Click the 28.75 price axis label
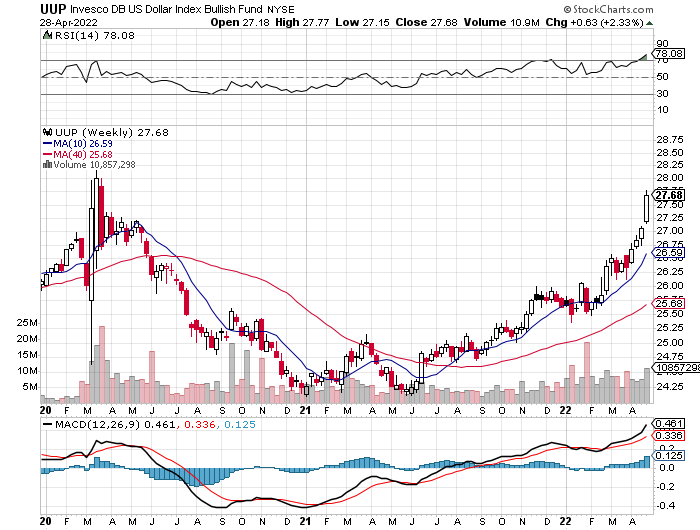The image size is (700, 530). click(670, 139)
